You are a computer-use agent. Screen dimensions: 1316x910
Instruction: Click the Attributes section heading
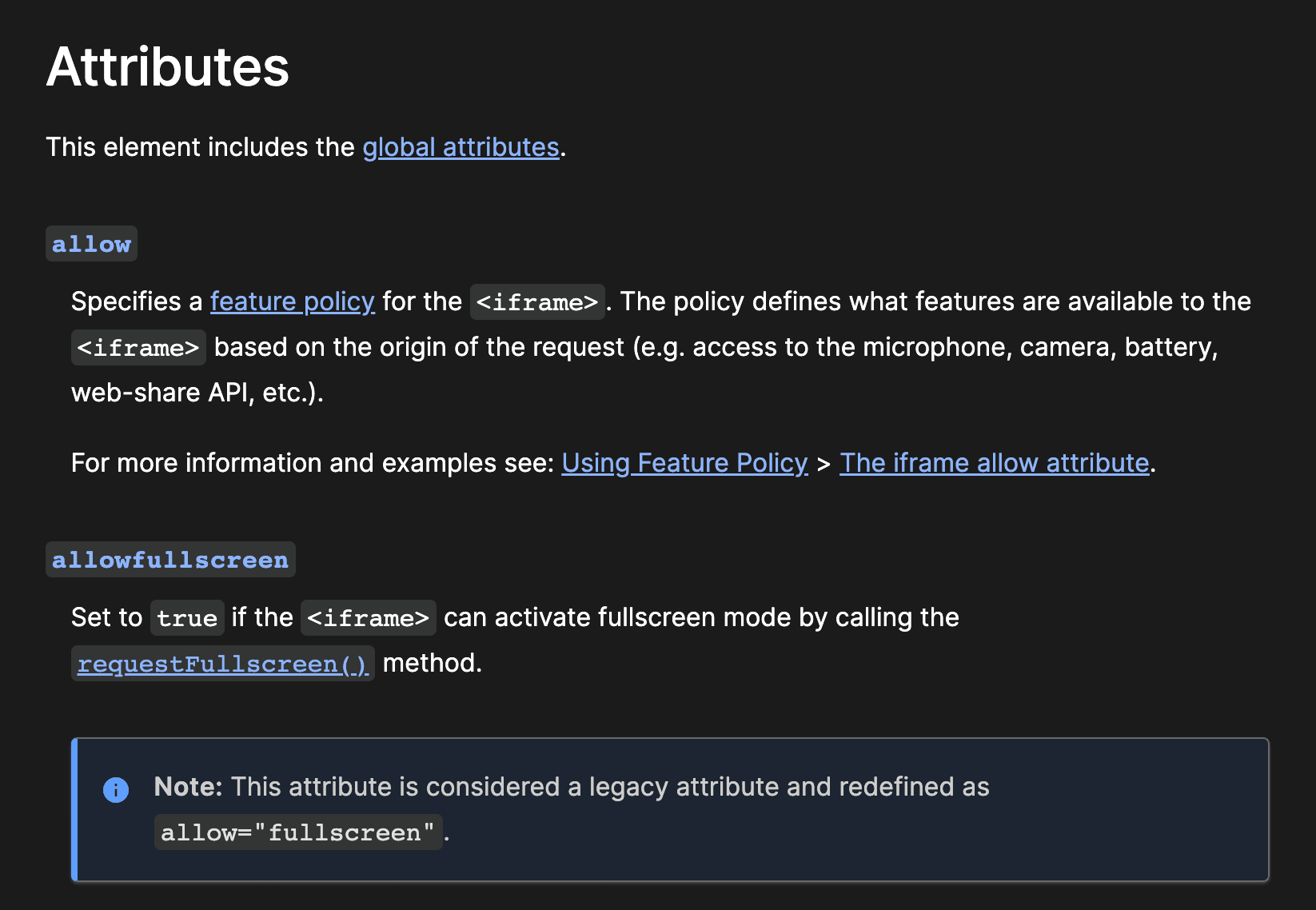point(168,66)
